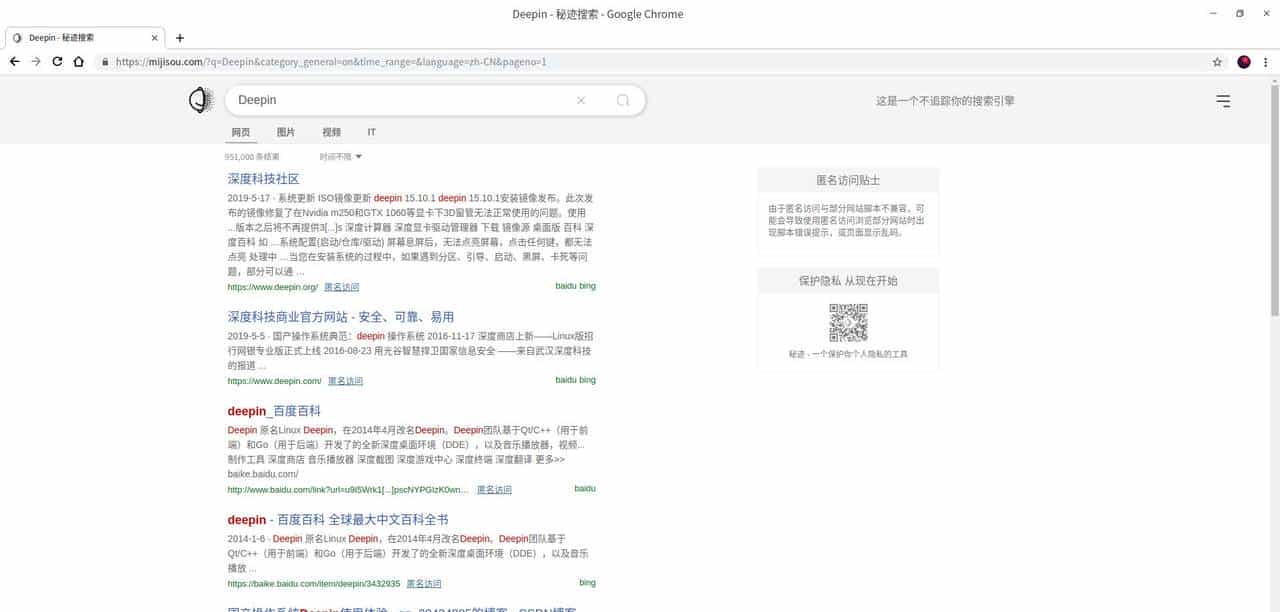Open the 深度科技社区 result link
The width and height of the screenshot is (1280, 612).
click(x=264, y=179)
